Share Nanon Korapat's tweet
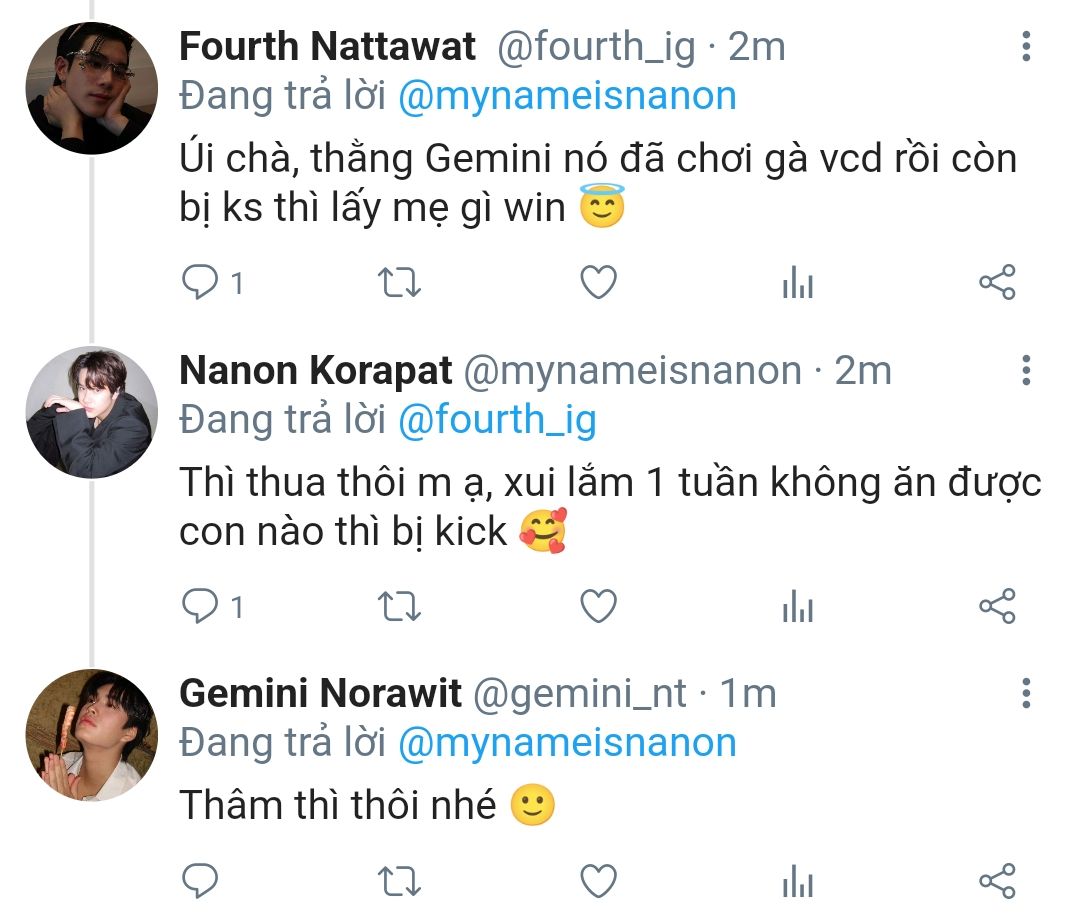1080x917 pixels. pos(997,606)
